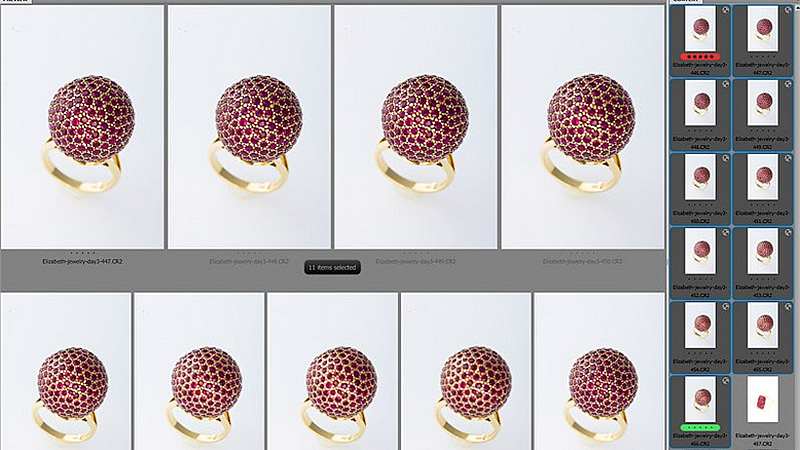The image size is (800, 450).
Task: Click the badge icon on the 452.CR2 thumbnail
Action: (726, 233)
